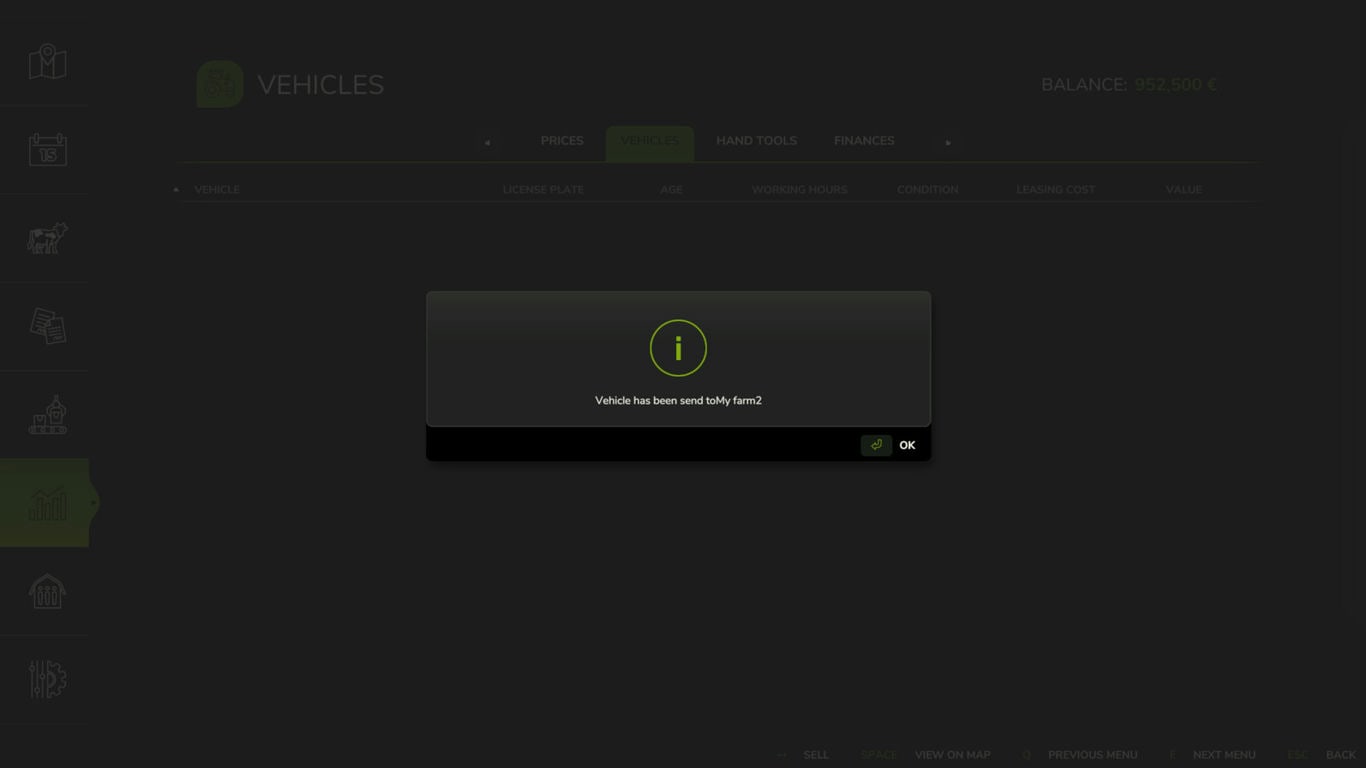Open the contracts documents icon
The height and width of the screenshot is (768, 1366).
point(47,326)
